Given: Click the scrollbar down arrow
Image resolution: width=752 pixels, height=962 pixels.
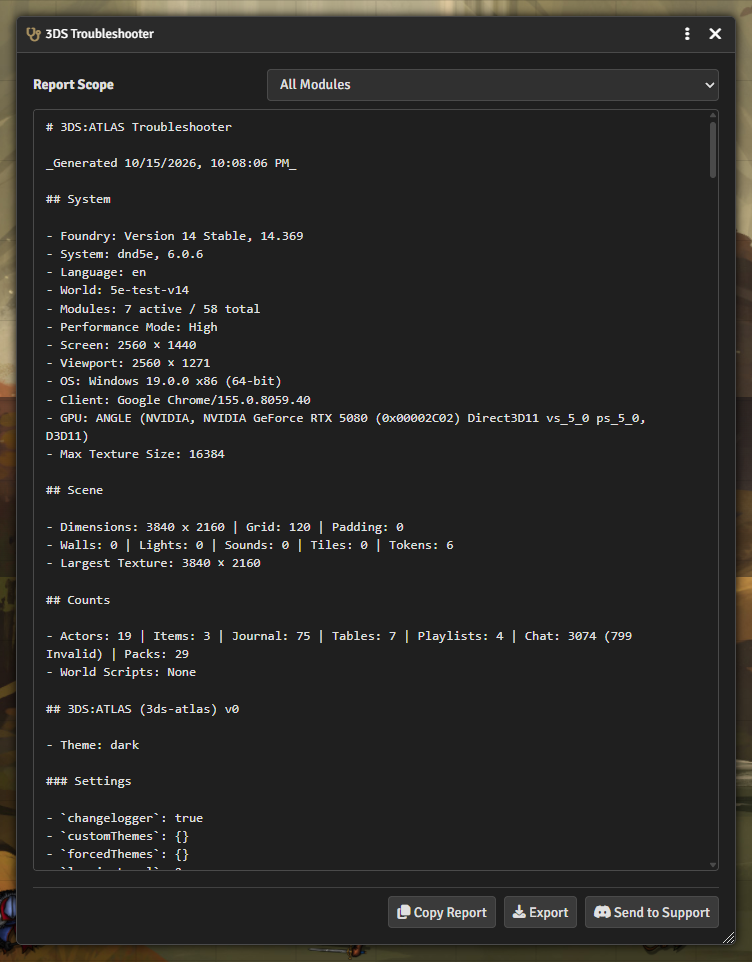Looking at the screenshot, I should point(713,865).
